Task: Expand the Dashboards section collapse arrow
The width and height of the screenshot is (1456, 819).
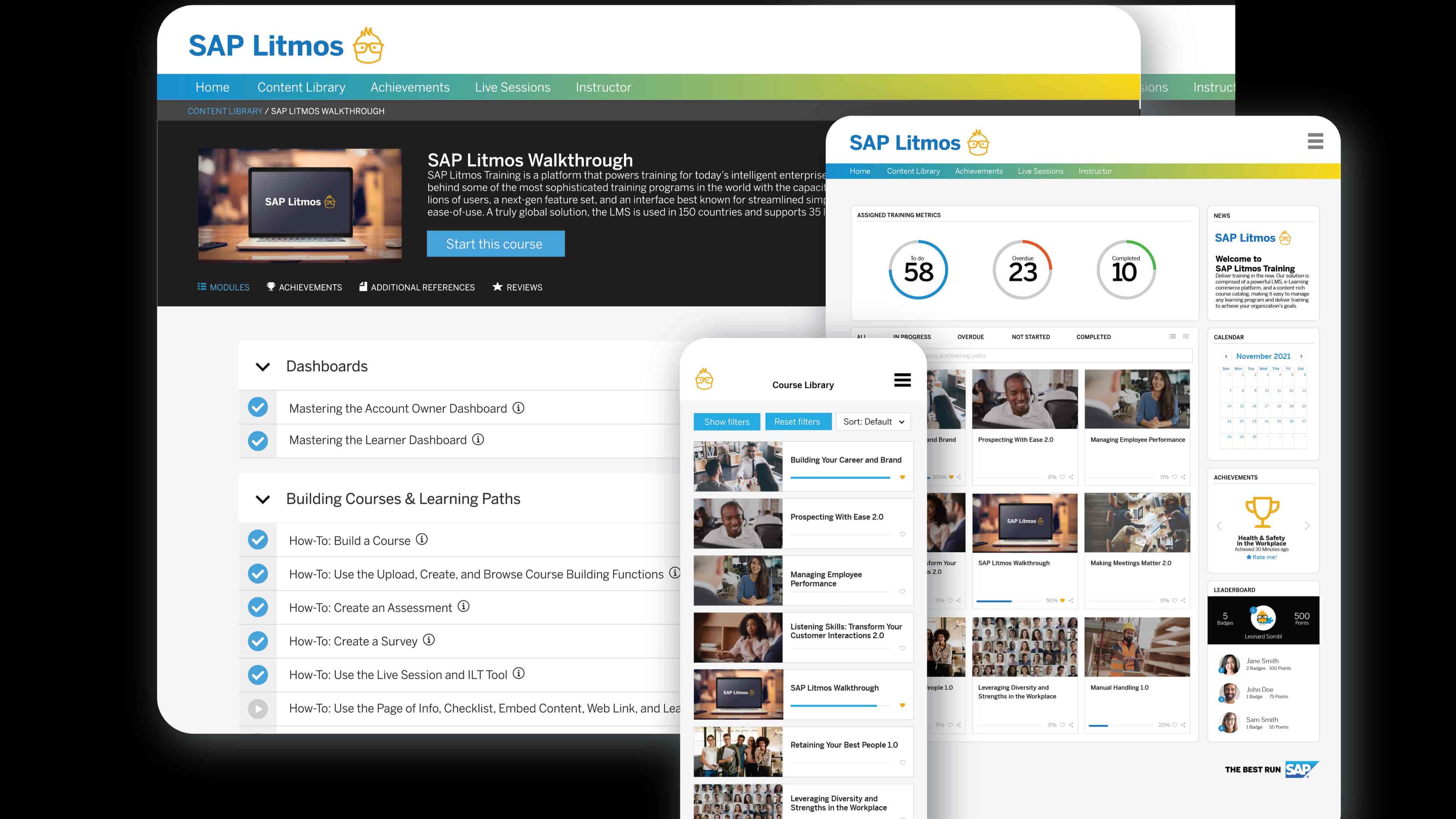Action: 261,365
